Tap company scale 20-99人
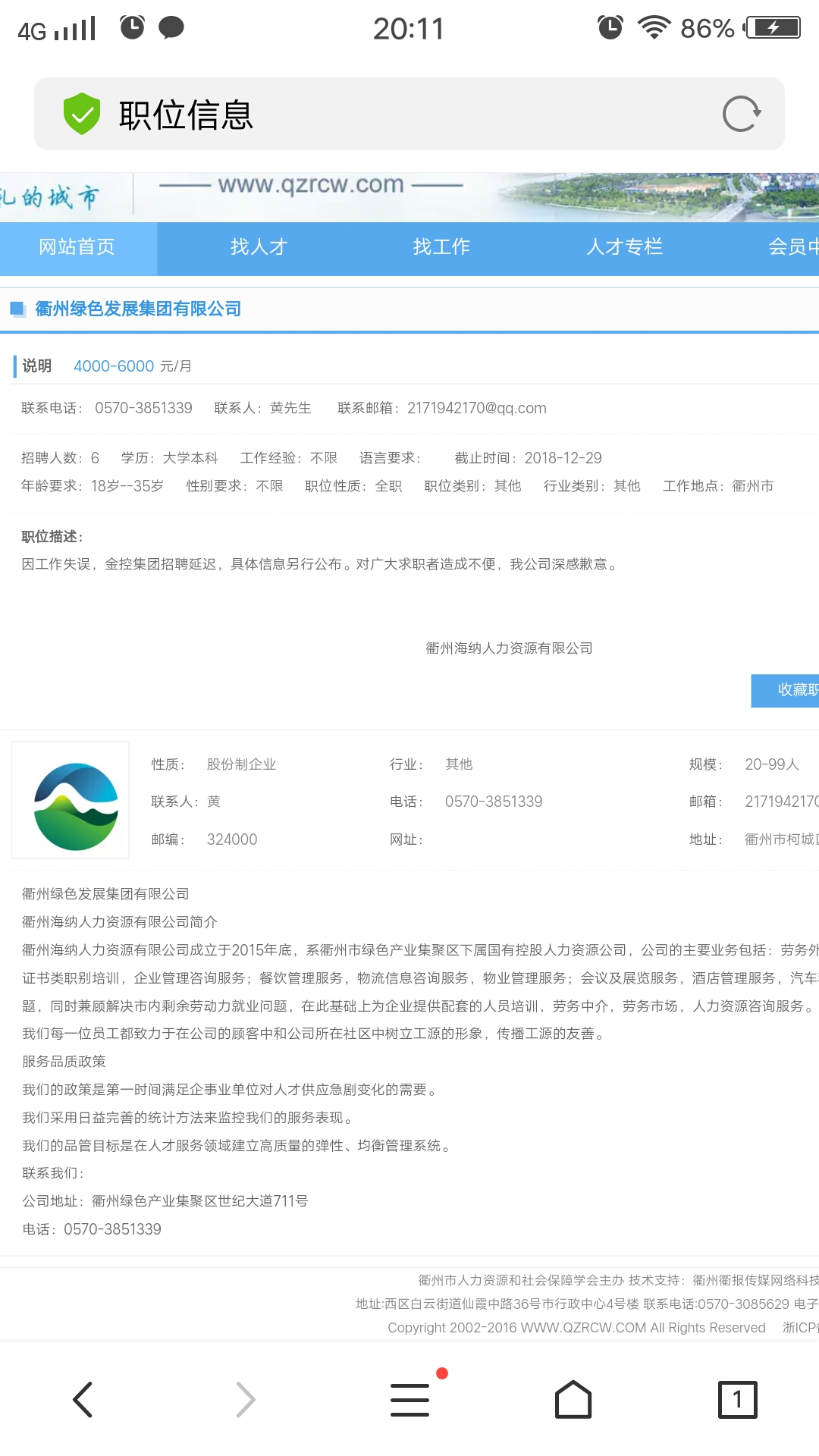Screen dimensions: 819x1456 click(x=772, y=764)
